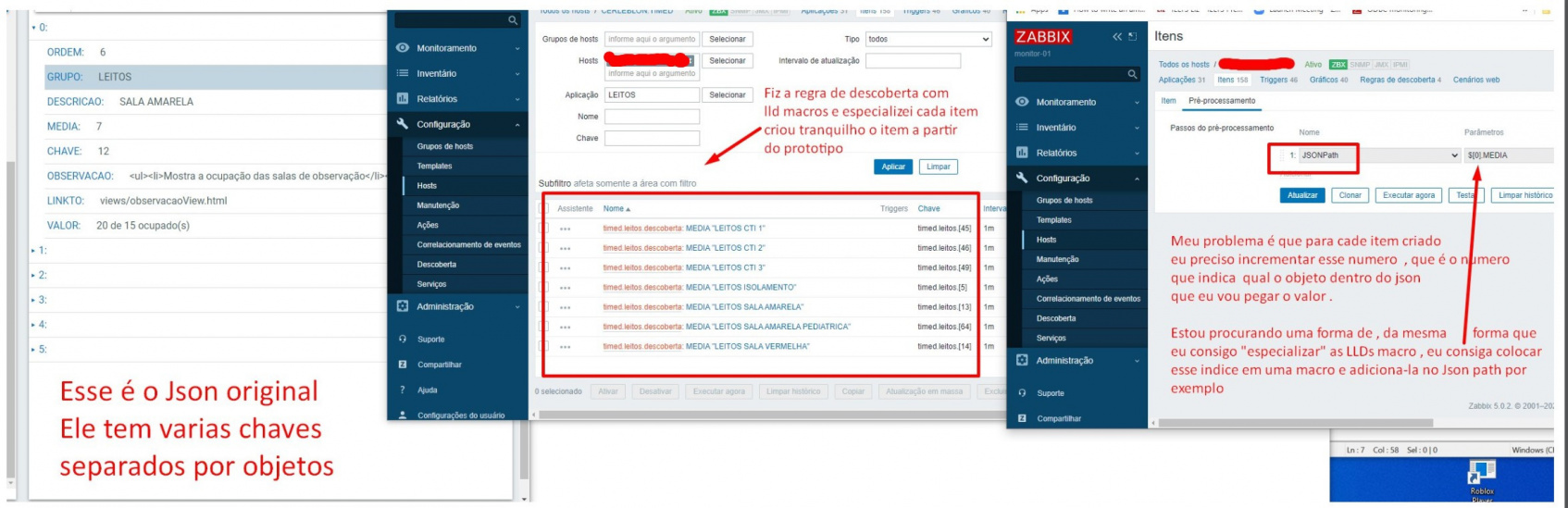Open the assistant dots menu for LEITOS SALA VERMELHA
Image resolution: width=1568 pixels, height=508 pixels.
(565, 347)
